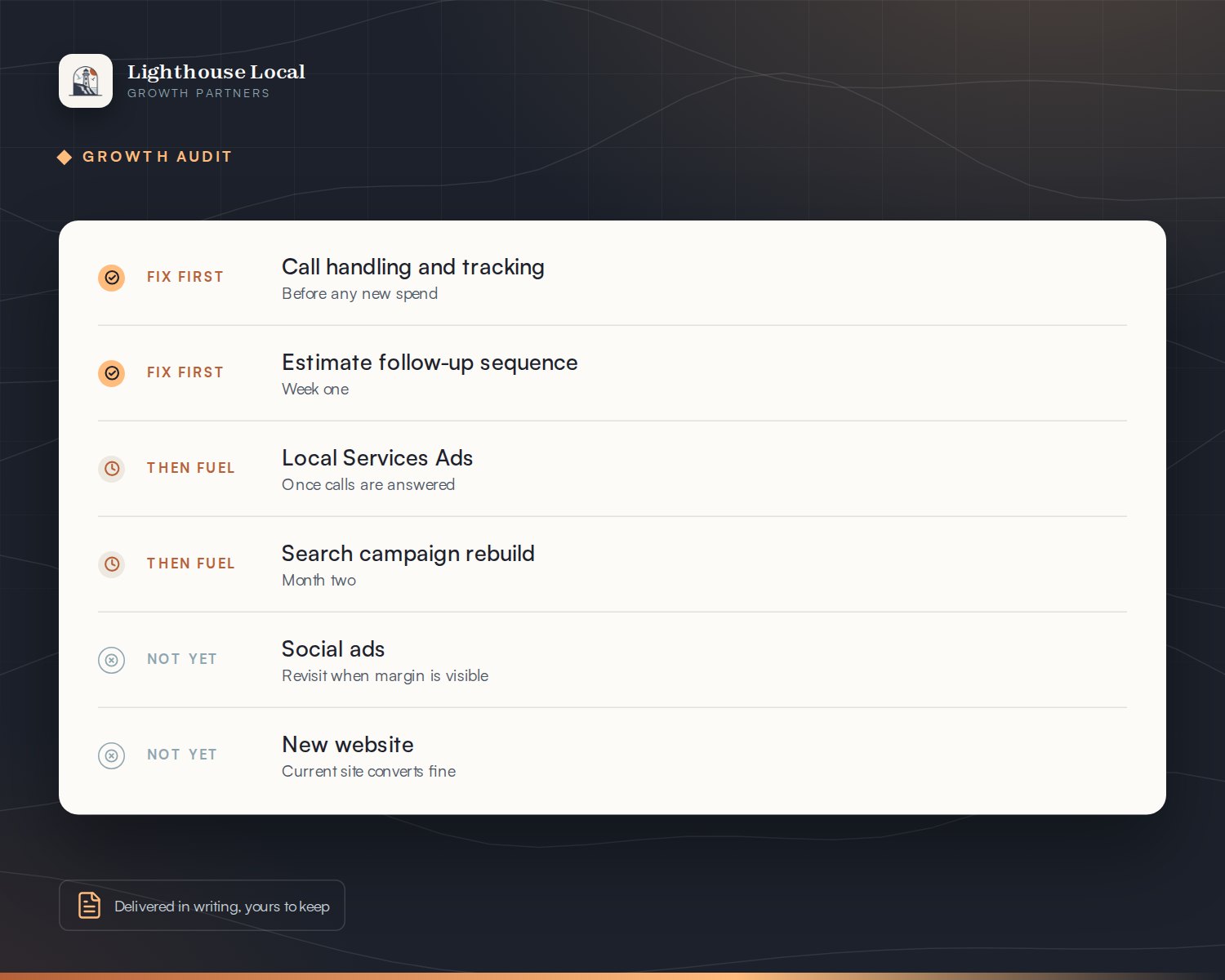Click 'Current site converts fine' subtitle
The image size is (1225, 980).
click(x=369, y=772)
